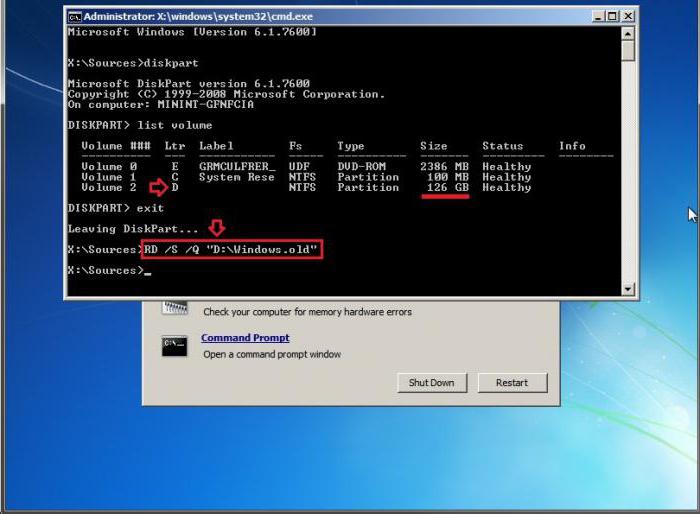The width and height of the screenshot is (700, 514).
Task: Click the memory diagnostic chip icon
Action: click(174, 306)
